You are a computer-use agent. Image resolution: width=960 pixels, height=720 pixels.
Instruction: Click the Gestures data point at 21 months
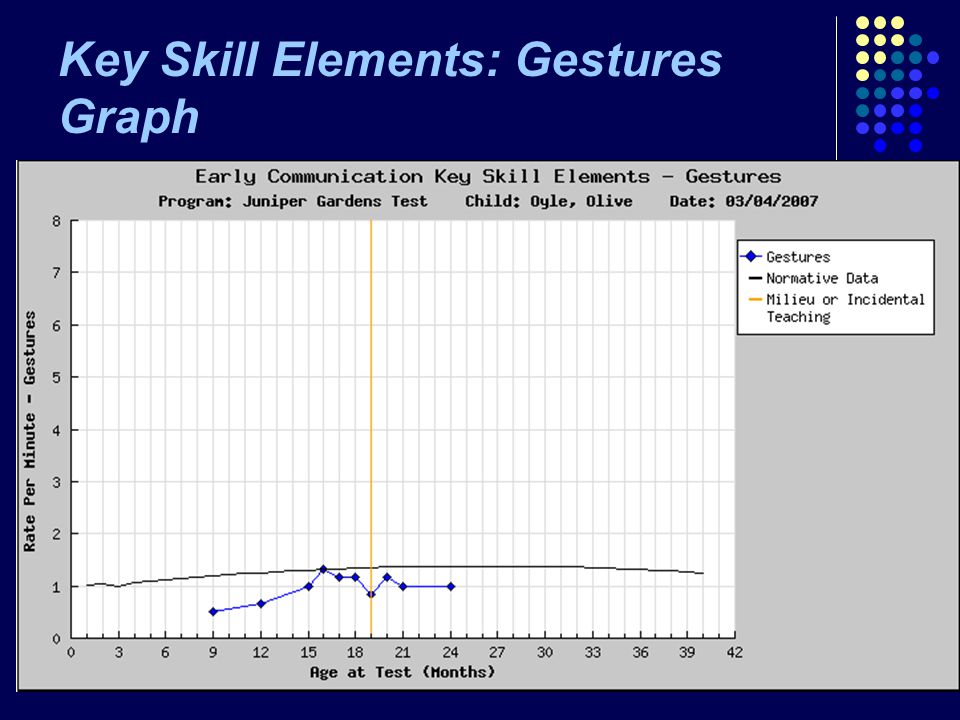[403, 587]
